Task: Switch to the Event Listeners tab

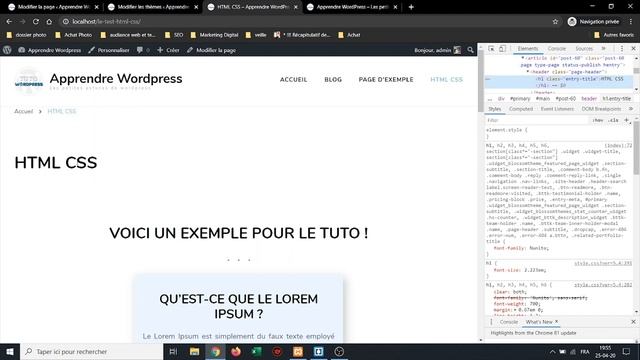Action: 557,109
